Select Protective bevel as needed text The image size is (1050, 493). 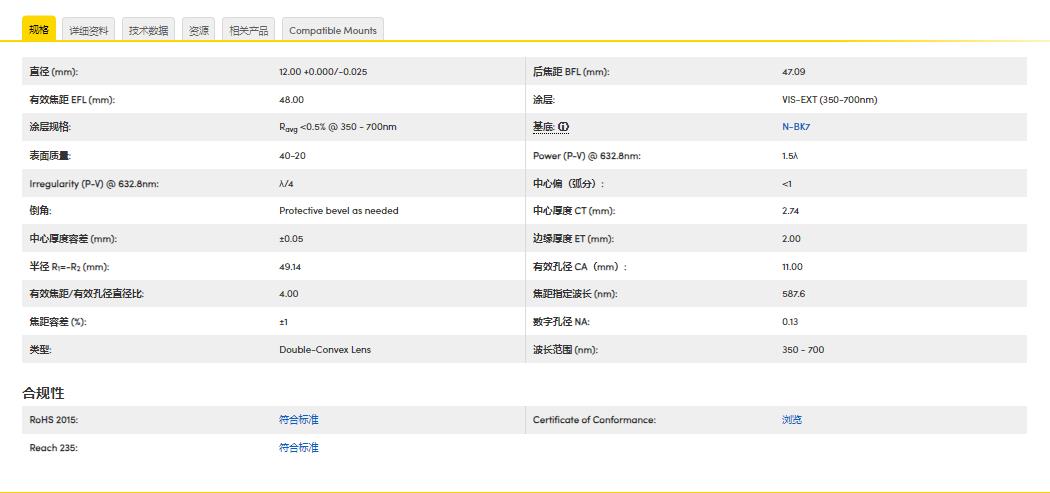click(338, 211)
